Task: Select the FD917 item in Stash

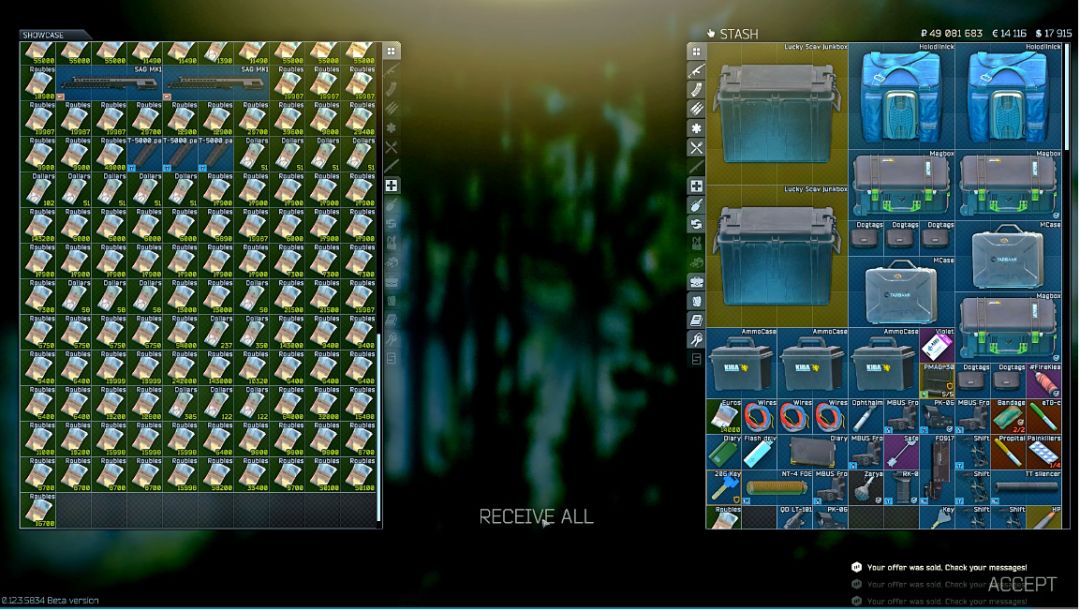Action: tap(937, 471)
